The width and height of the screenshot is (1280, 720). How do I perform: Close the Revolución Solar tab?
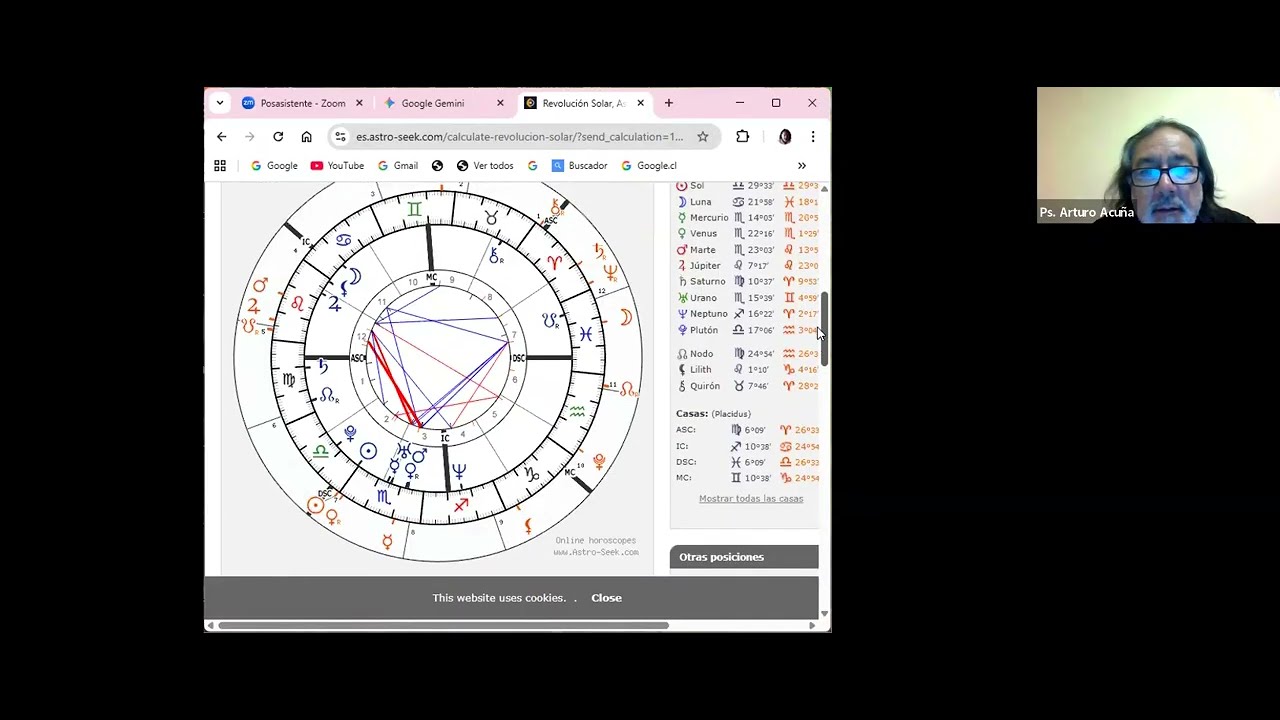640,103
